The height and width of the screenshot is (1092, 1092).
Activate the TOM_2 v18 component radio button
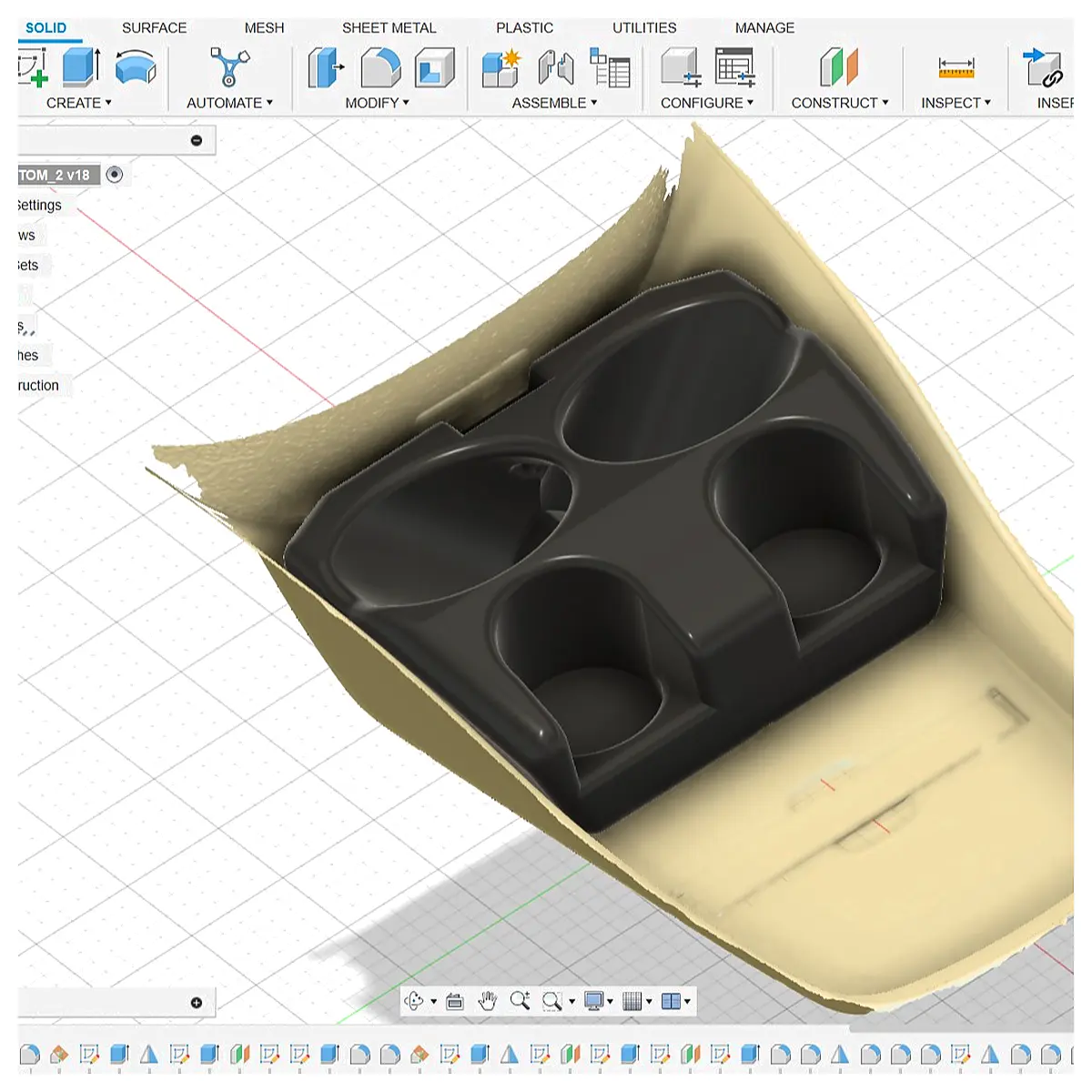coord(115,175)
